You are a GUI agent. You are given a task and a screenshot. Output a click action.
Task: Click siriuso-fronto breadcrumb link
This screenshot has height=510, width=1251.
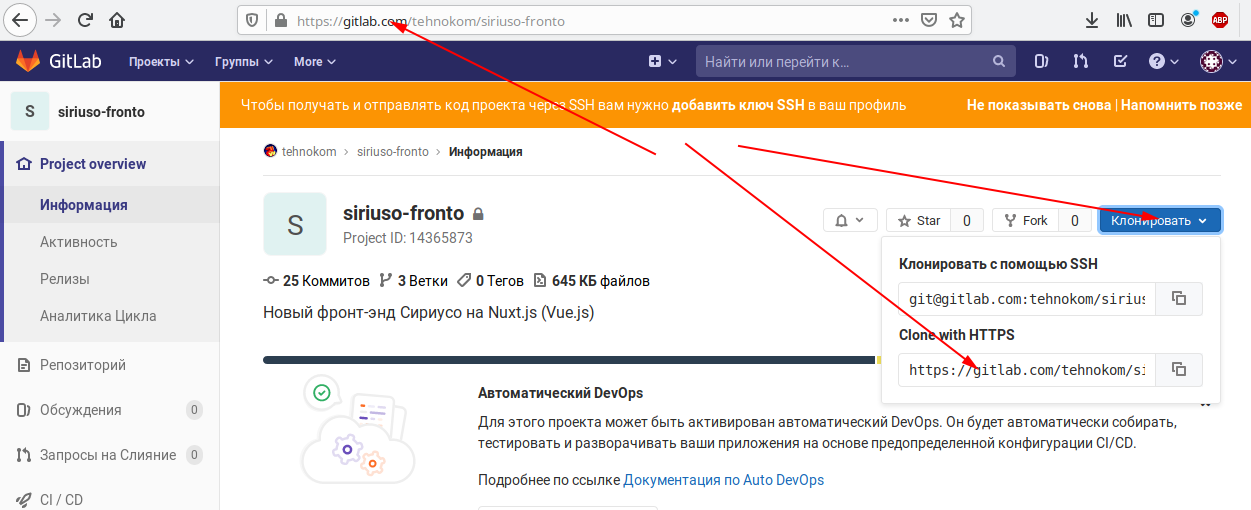click(393, 152)
